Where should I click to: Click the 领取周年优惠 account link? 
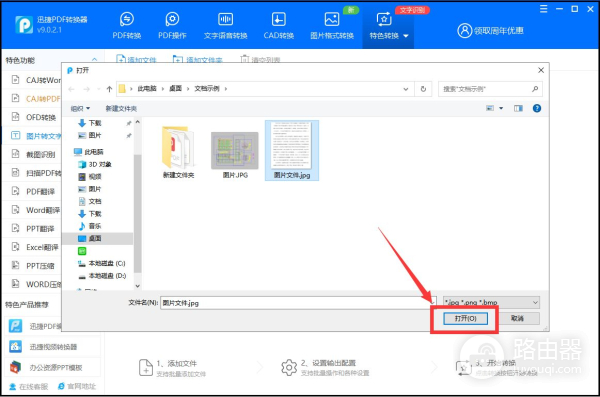coord(490,31)
